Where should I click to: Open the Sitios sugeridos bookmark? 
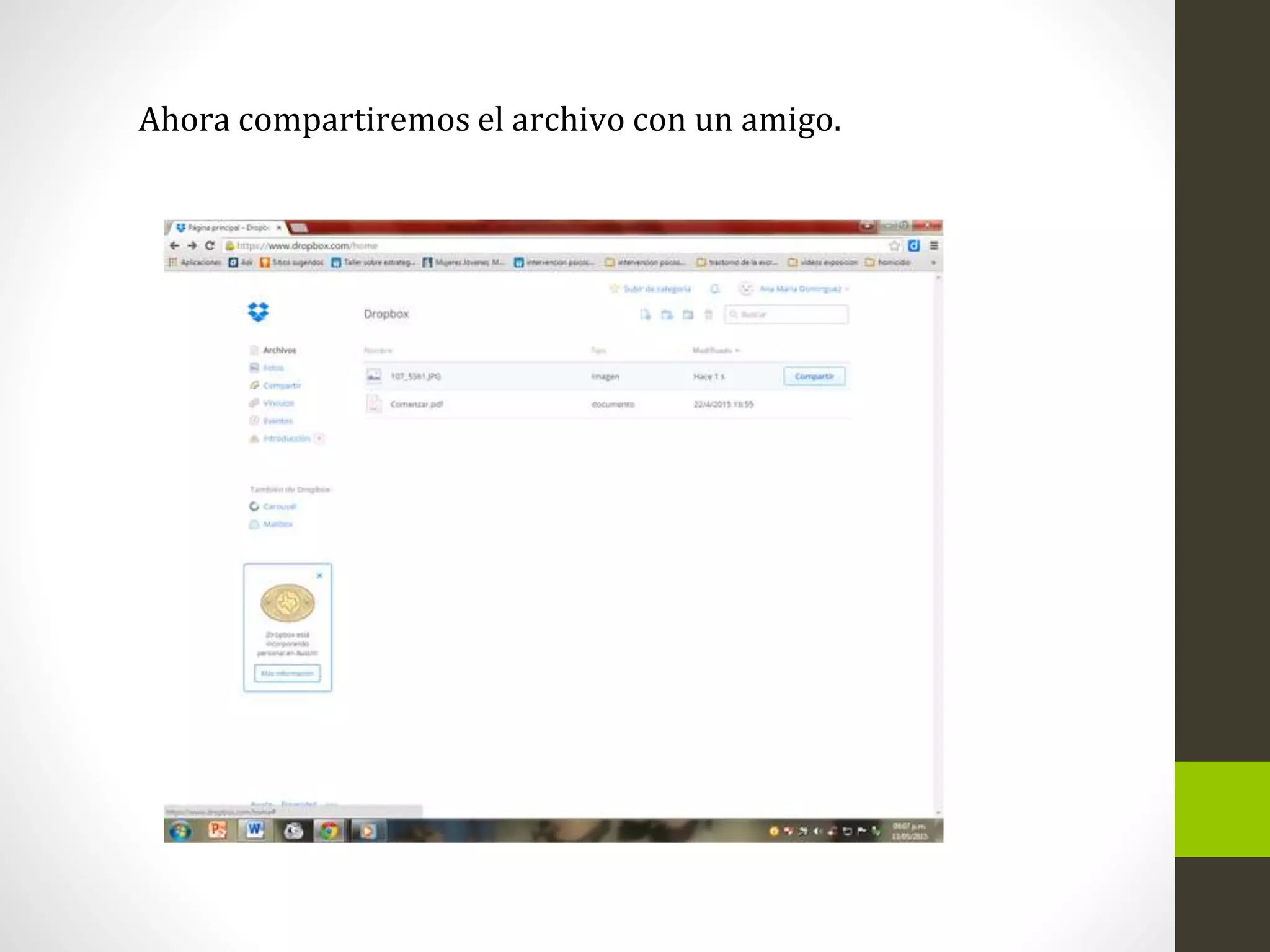point(292,263)
